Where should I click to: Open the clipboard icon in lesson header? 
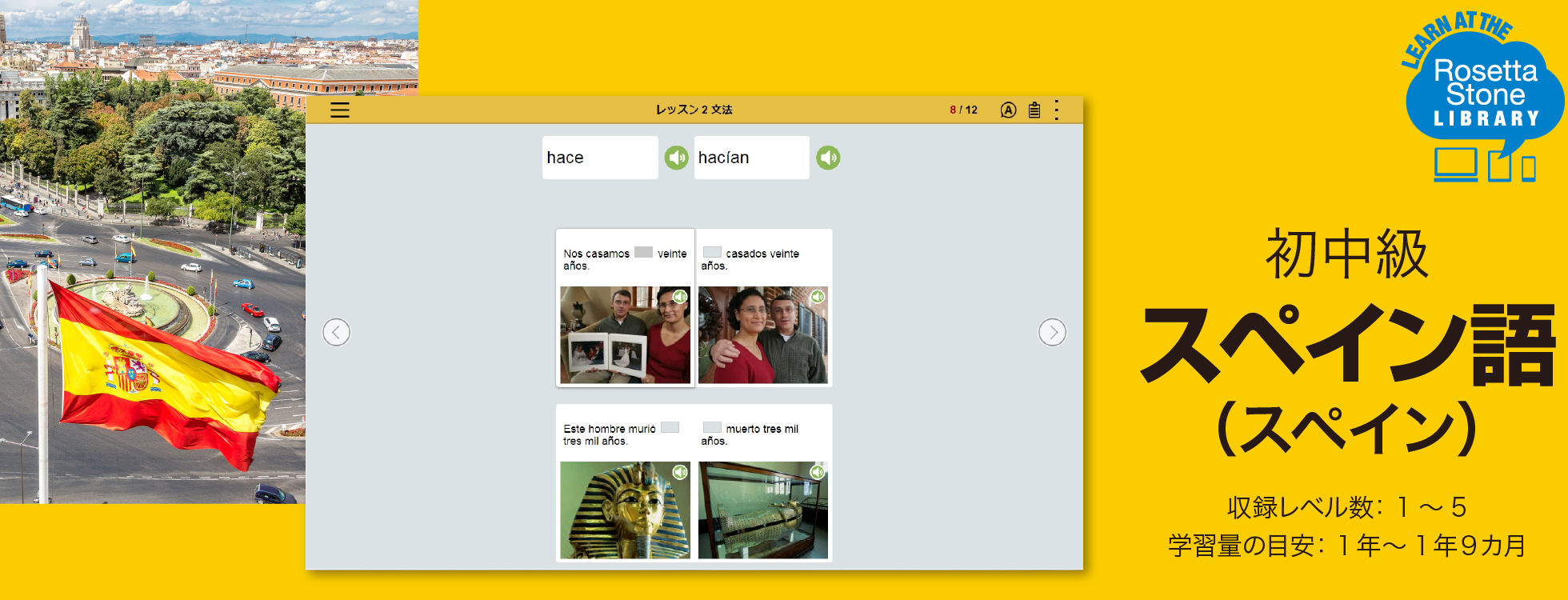(1034, 110)
